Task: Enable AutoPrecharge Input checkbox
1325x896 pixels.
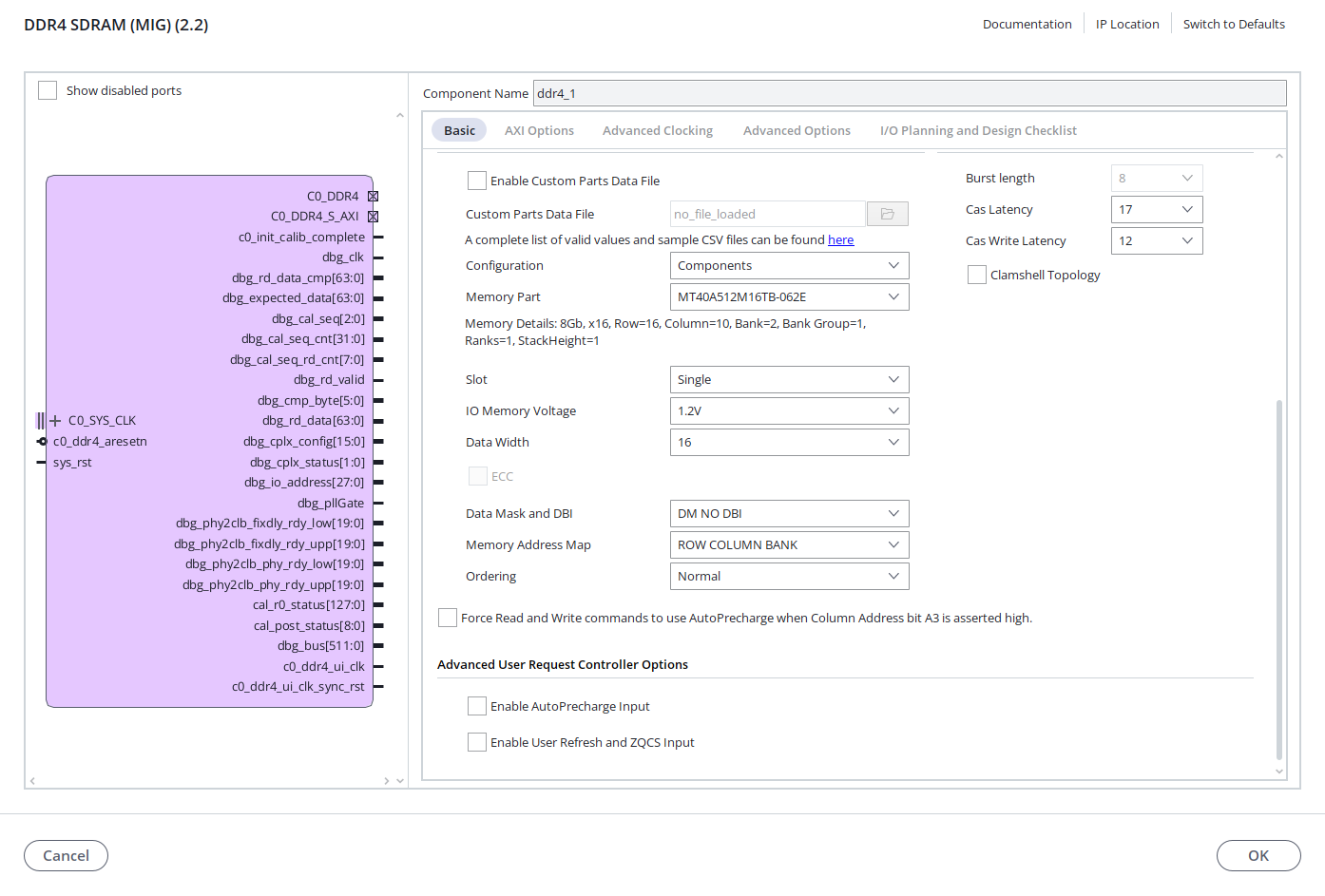Action: tap(477, 706)
